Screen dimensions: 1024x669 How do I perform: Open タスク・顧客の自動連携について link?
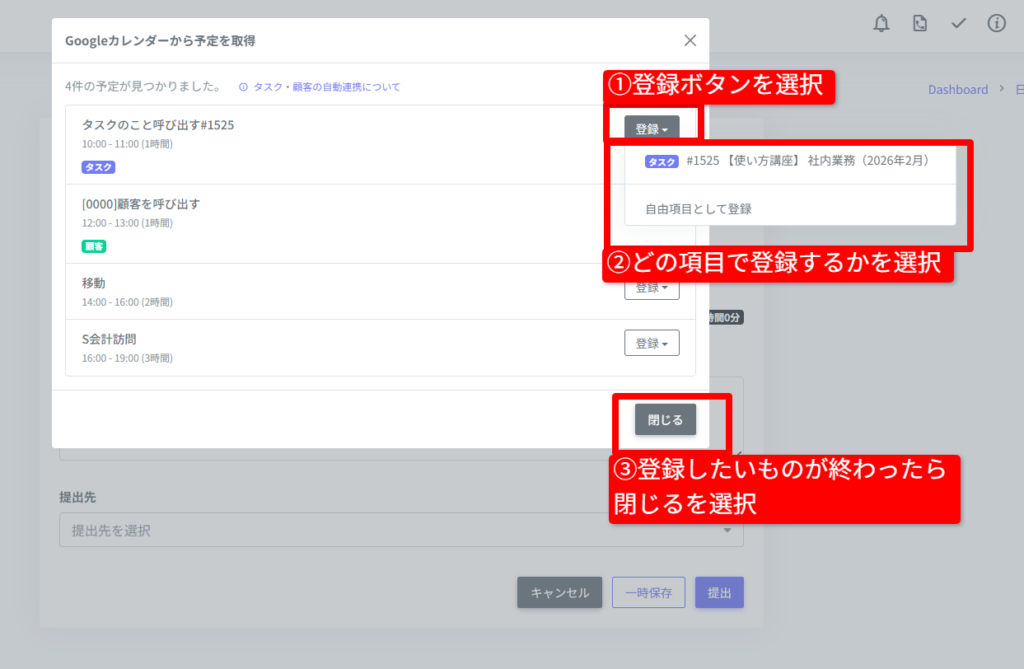click(327, 88)
